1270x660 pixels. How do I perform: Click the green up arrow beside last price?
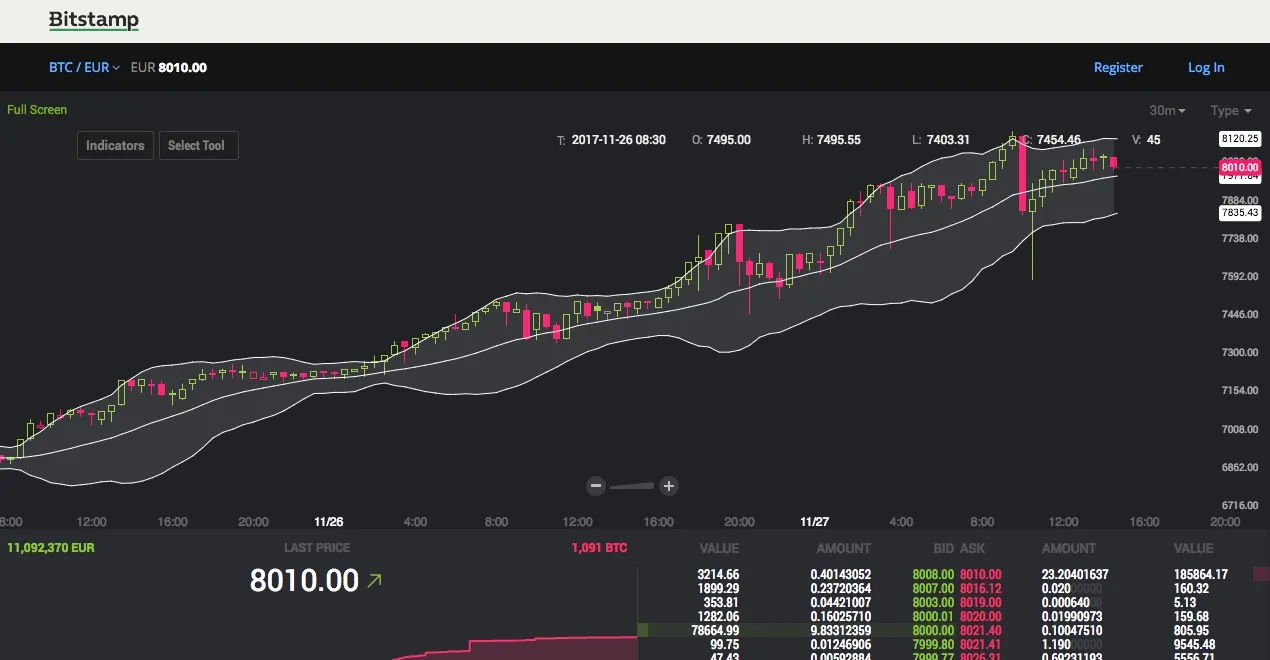tap(375, 580)
